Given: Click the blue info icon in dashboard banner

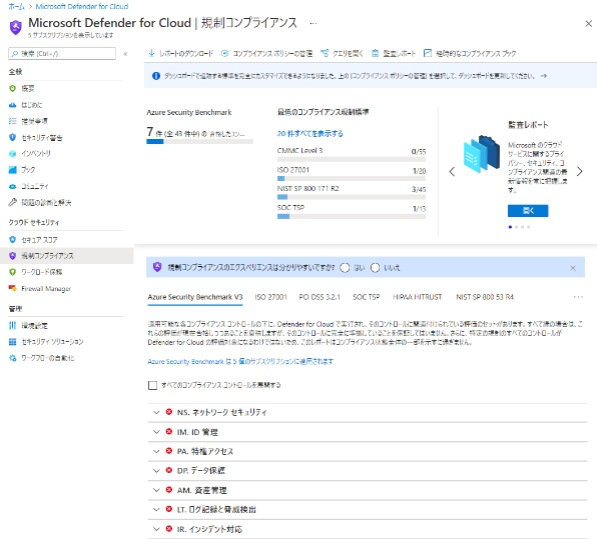Looking at the screenshot, I should click(x=156, y=76).
